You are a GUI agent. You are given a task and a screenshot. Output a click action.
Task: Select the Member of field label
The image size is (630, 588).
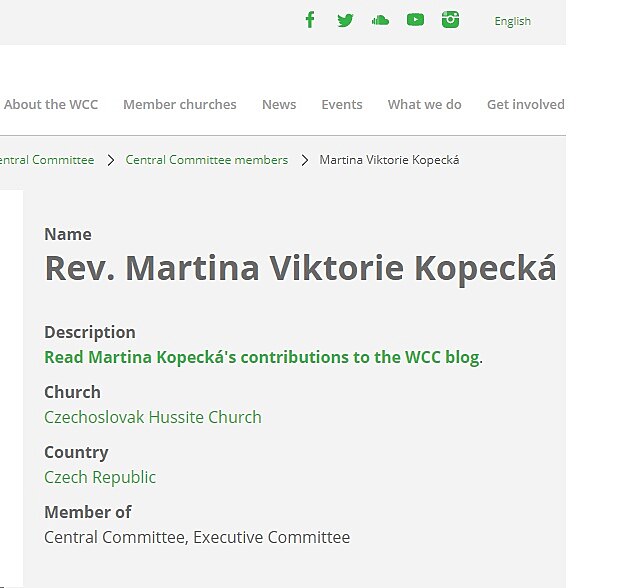88,512
